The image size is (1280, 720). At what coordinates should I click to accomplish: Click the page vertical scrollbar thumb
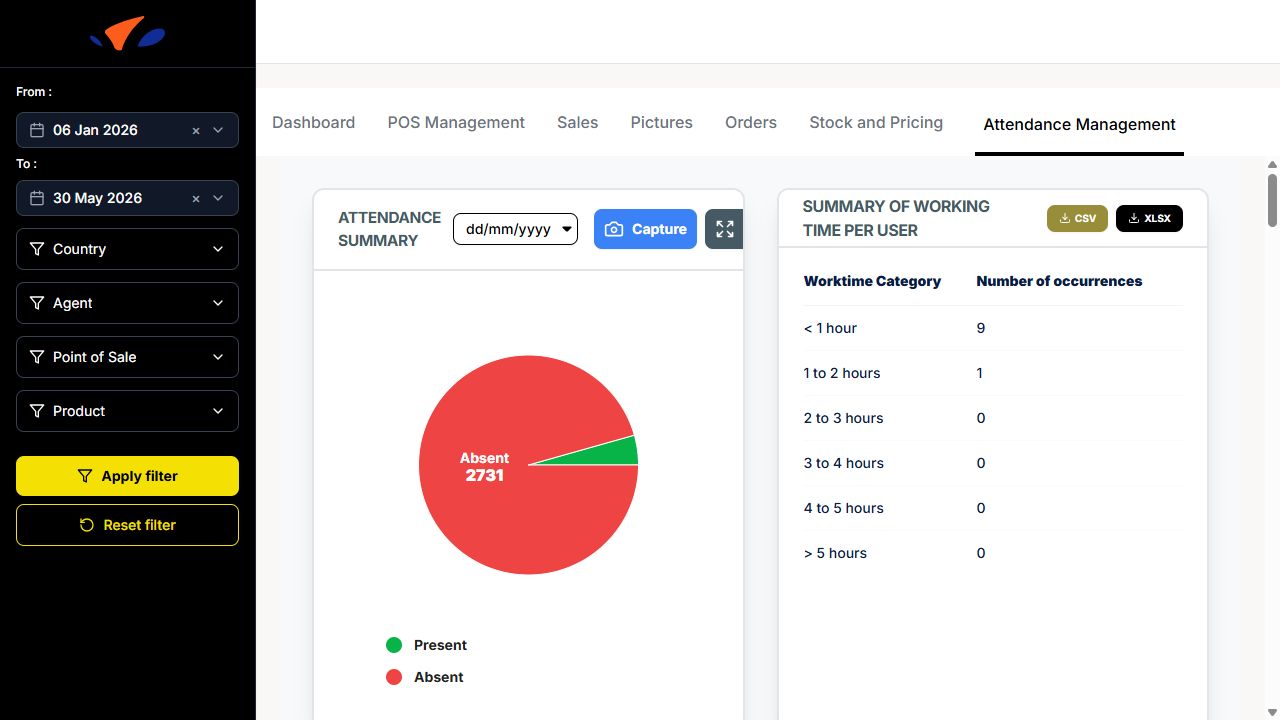click(x=1272, y=200)
